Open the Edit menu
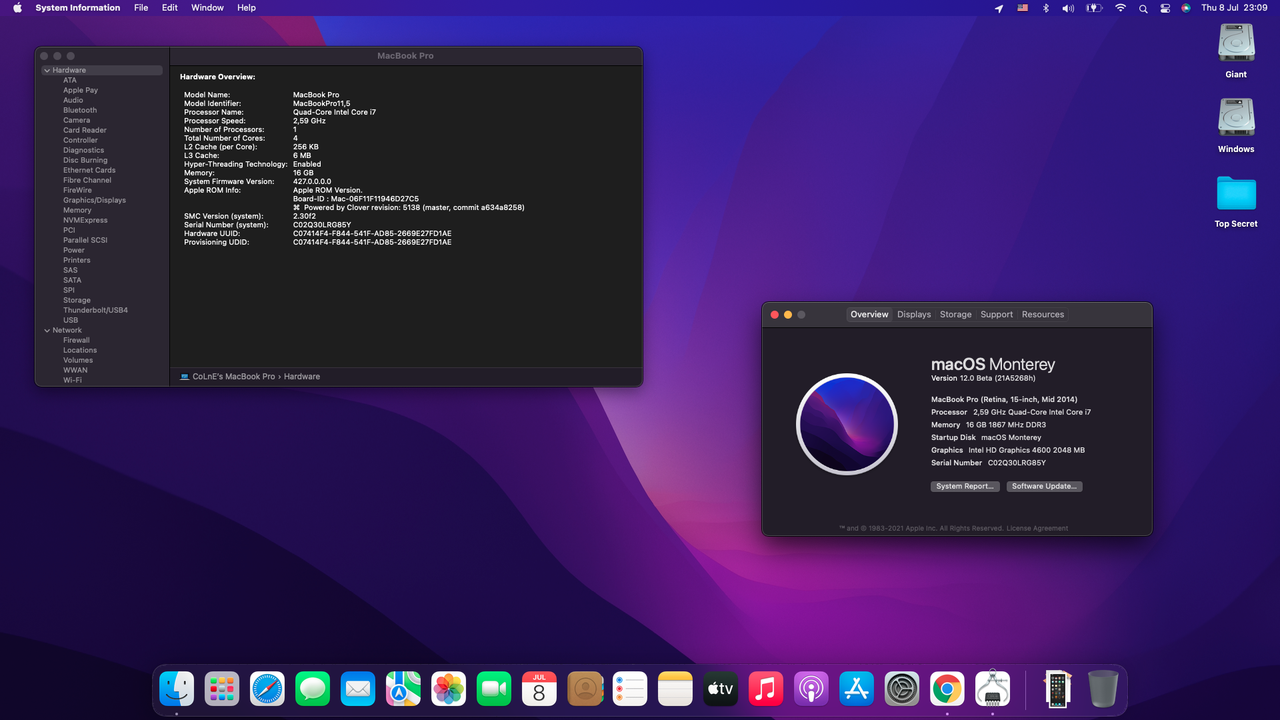Screen dimensions: 1280x720 point(170,8)
